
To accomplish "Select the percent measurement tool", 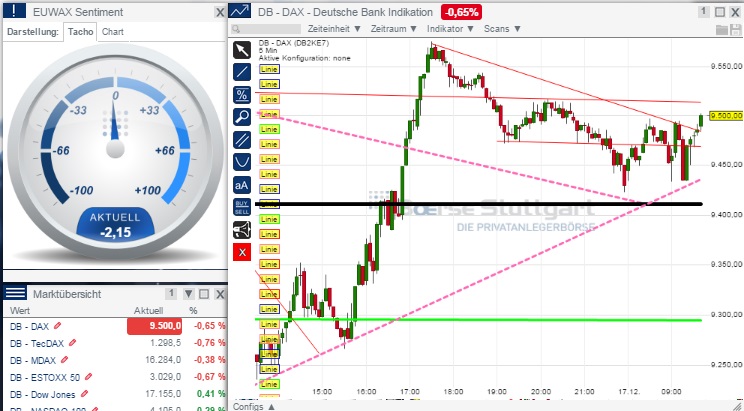I will click(x=242, y=95).
